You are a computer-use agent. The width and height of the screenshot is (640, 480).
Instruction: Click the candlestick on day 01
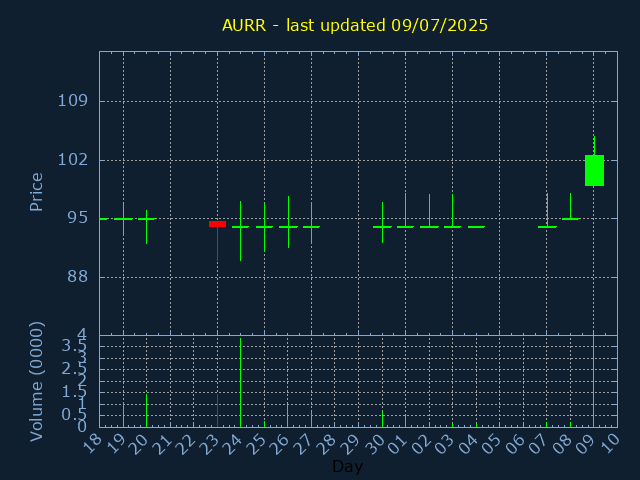click(405, 211)
